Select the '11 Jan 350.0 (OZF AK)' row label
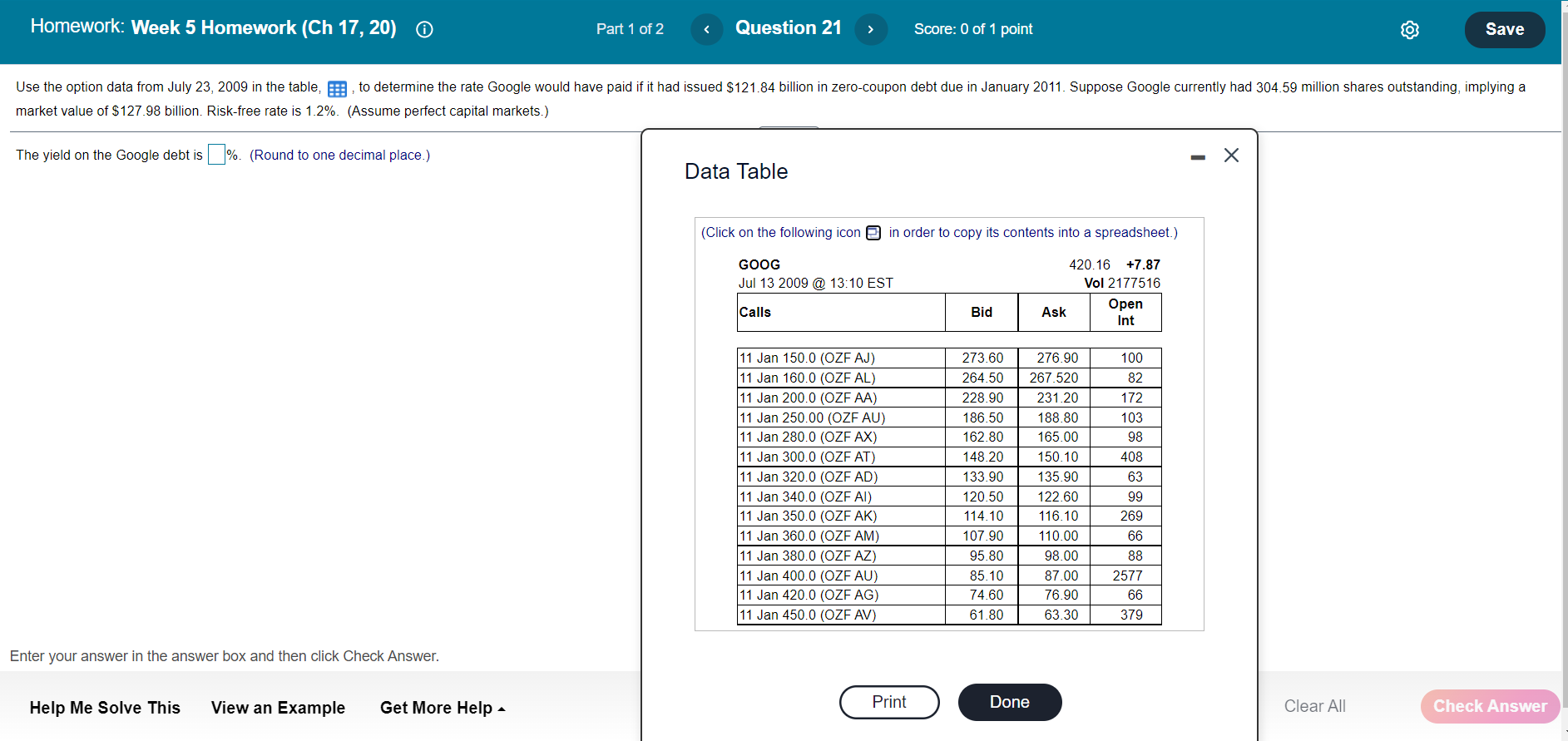This screenshot has height=741, width=1568. pos(808,516)
